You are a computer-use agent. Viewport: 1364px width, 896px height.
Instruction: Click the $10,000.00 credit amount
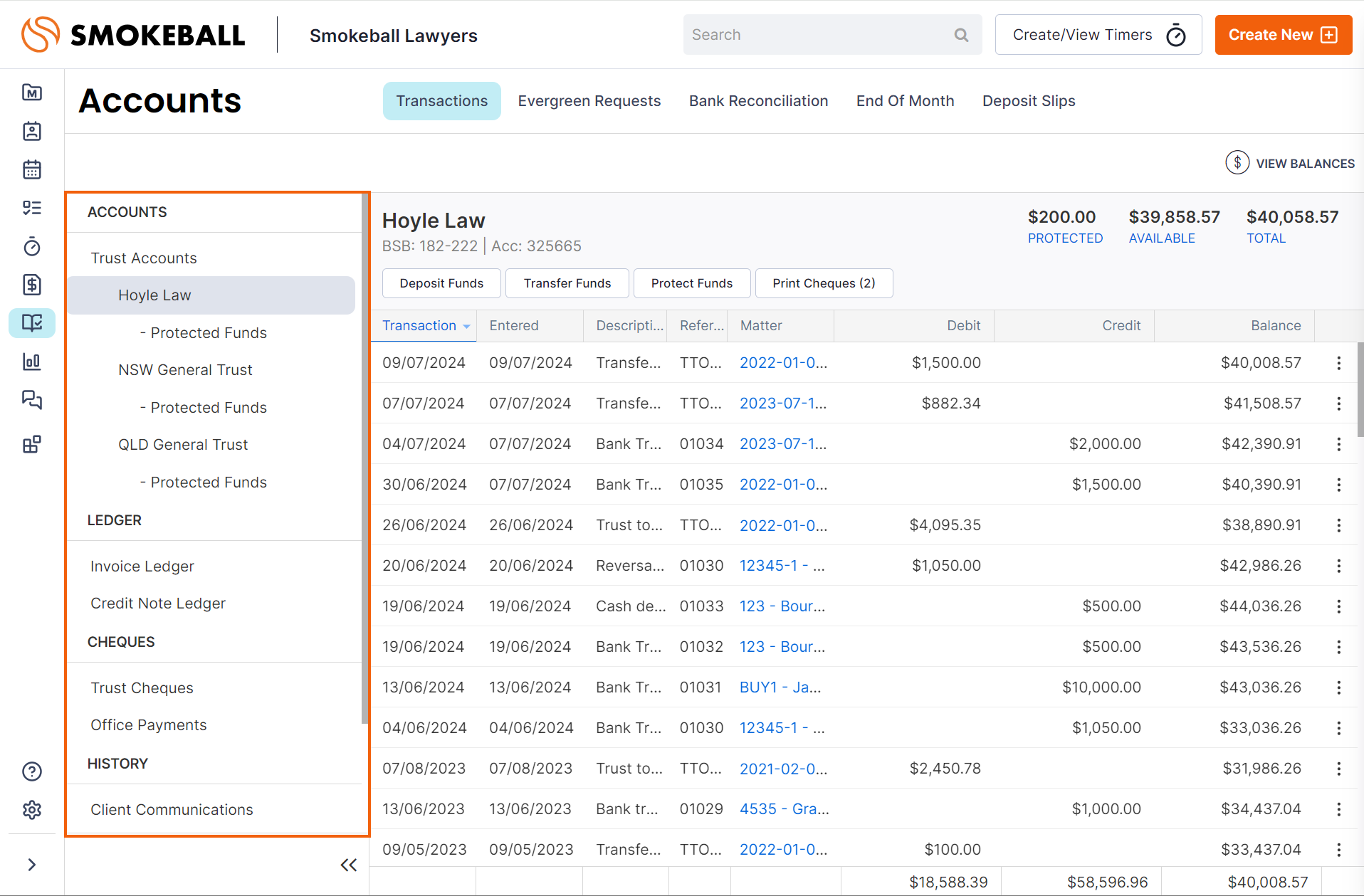1101,687
